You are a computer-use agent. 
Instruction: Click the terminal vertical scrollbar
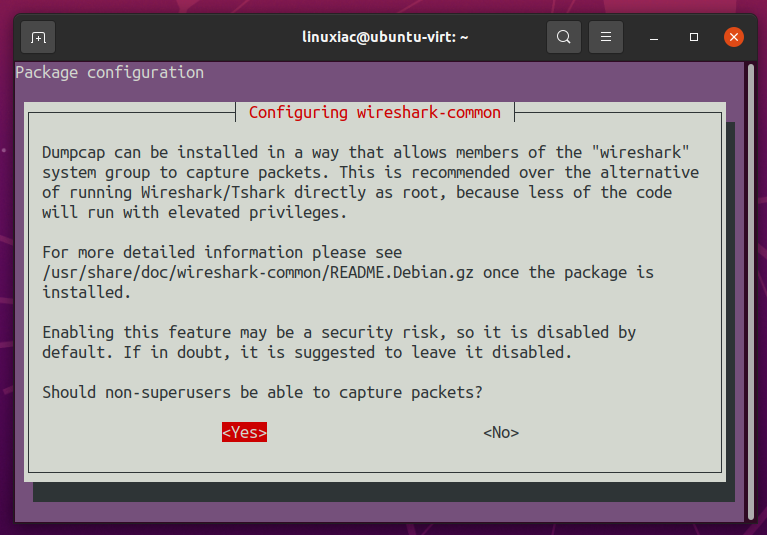tap(751, 292)
